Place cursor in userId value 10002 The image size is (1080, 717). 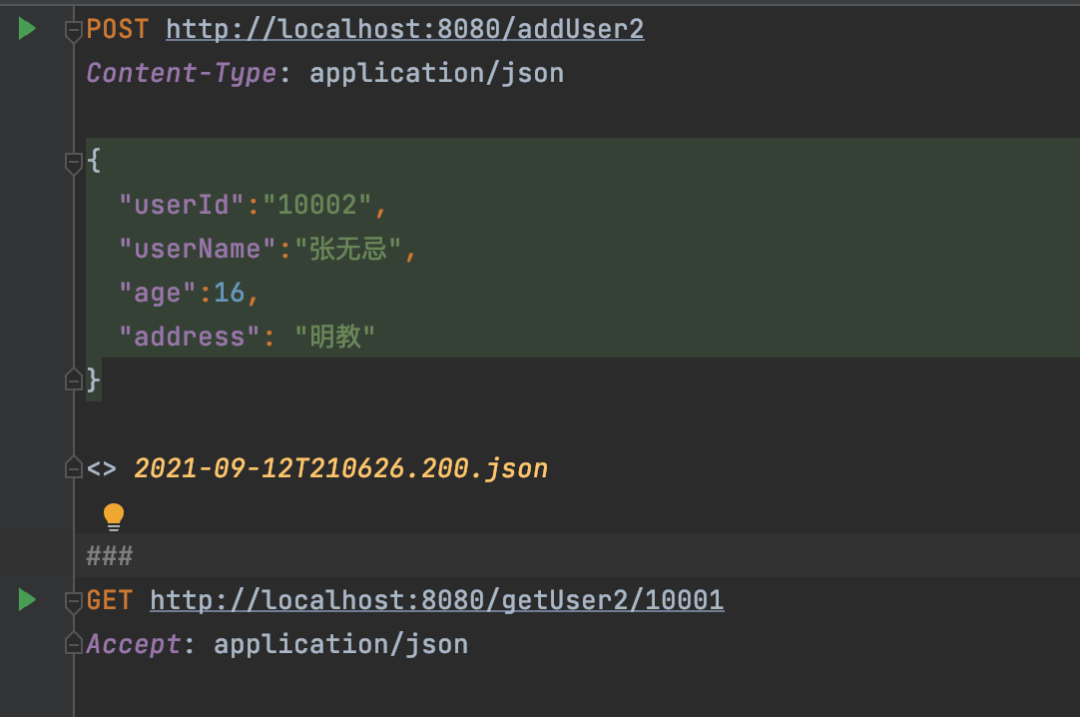[x=317, y=205]
